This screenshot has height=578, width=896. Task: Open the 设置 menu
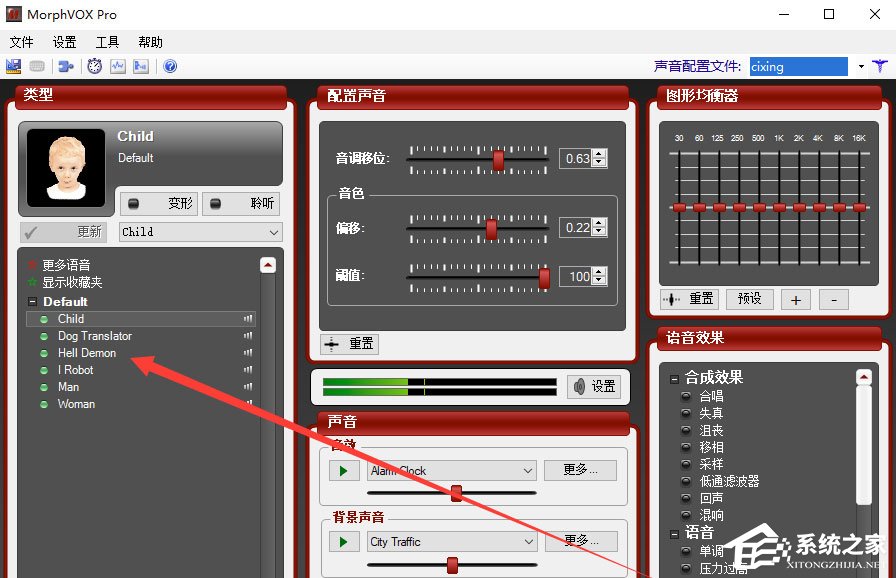65,42
